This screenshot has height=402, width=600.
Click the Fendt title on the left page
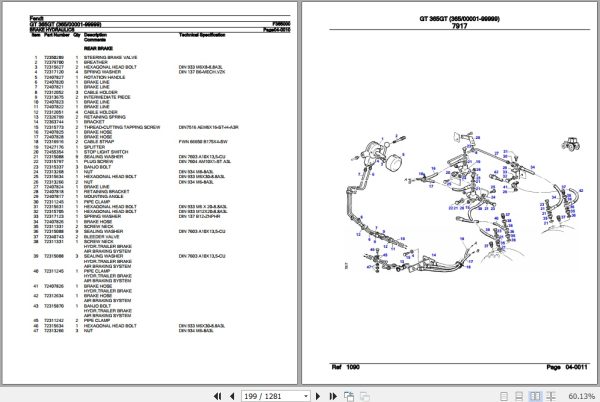coord(36,18)
